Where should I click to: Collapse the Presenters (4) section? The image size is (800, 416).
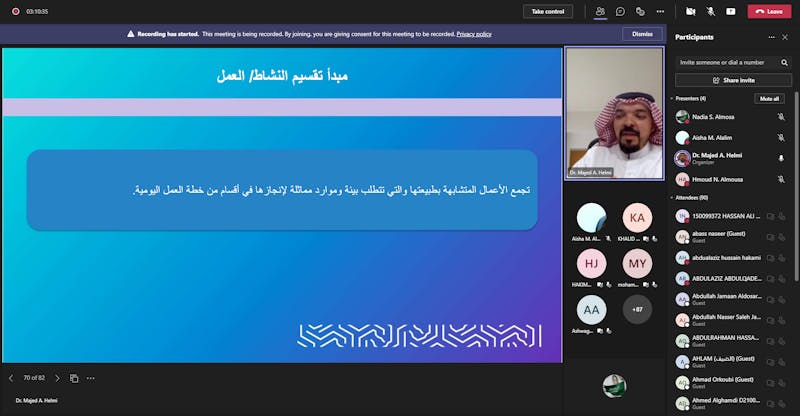[x=672, y=98]
